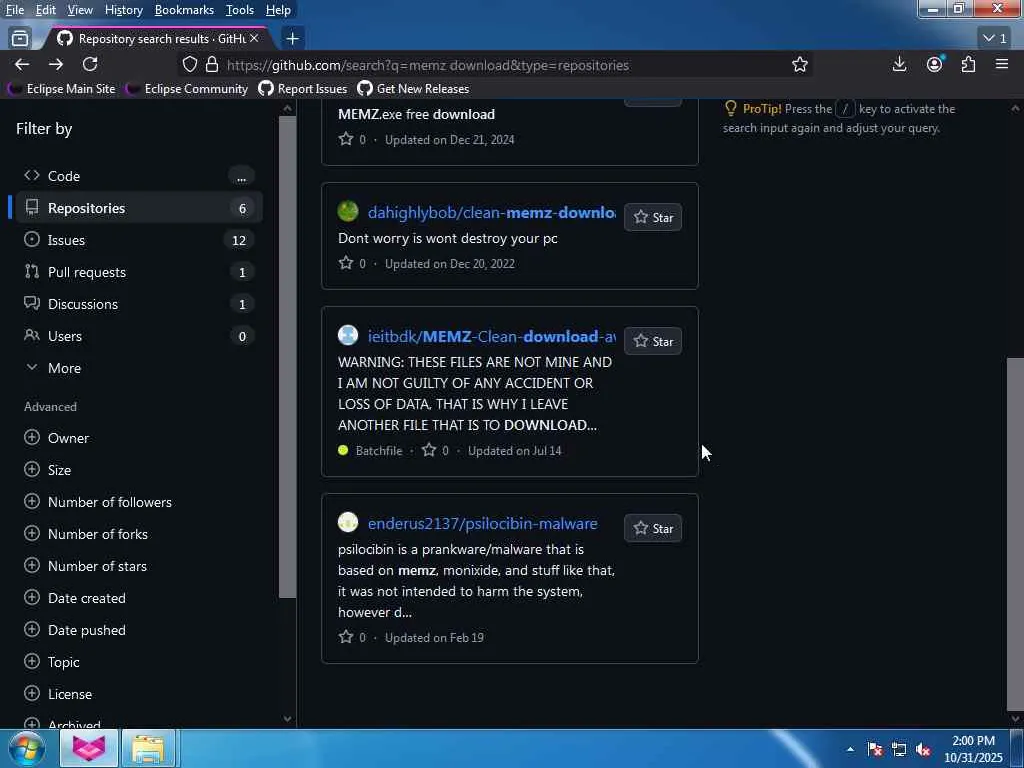Filter results by Users
The height and width of the screenshot is (768, 1024).
[x=138, y=336]
